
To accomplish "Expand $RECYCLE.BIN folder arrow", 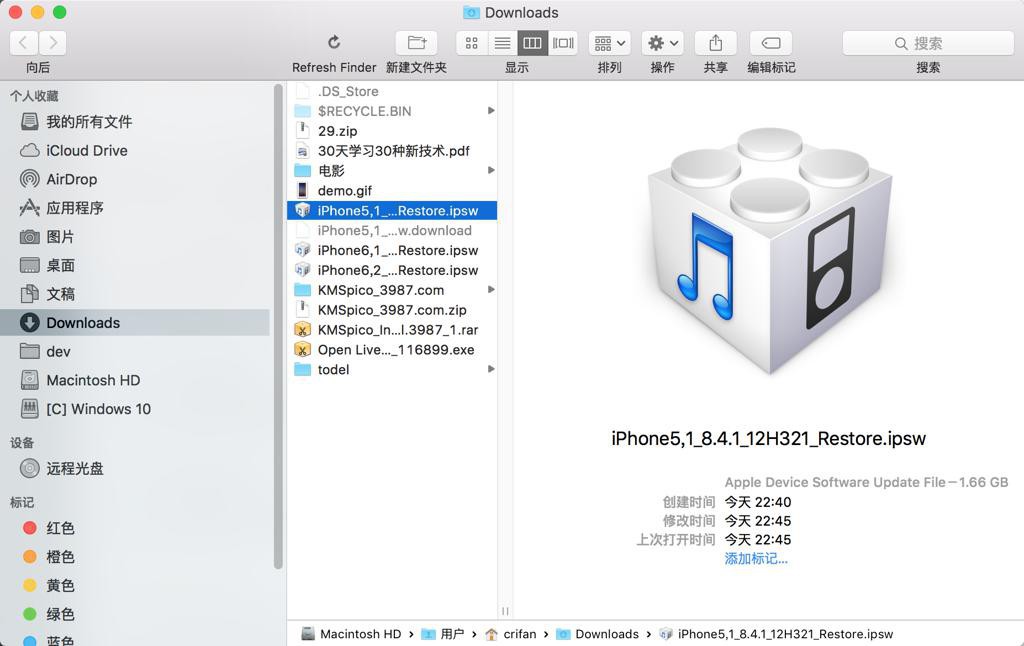I will (x=491, y=111).
